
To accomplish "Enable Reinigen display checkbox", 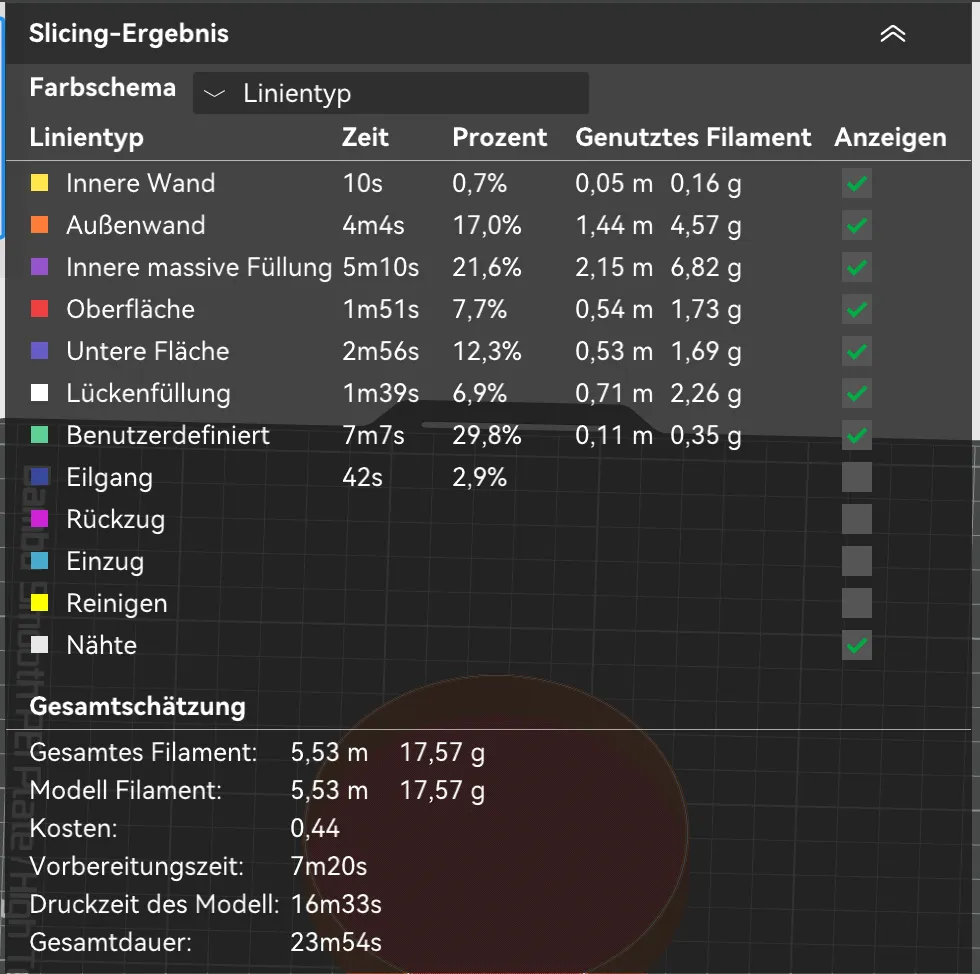I will click(856, 603).
